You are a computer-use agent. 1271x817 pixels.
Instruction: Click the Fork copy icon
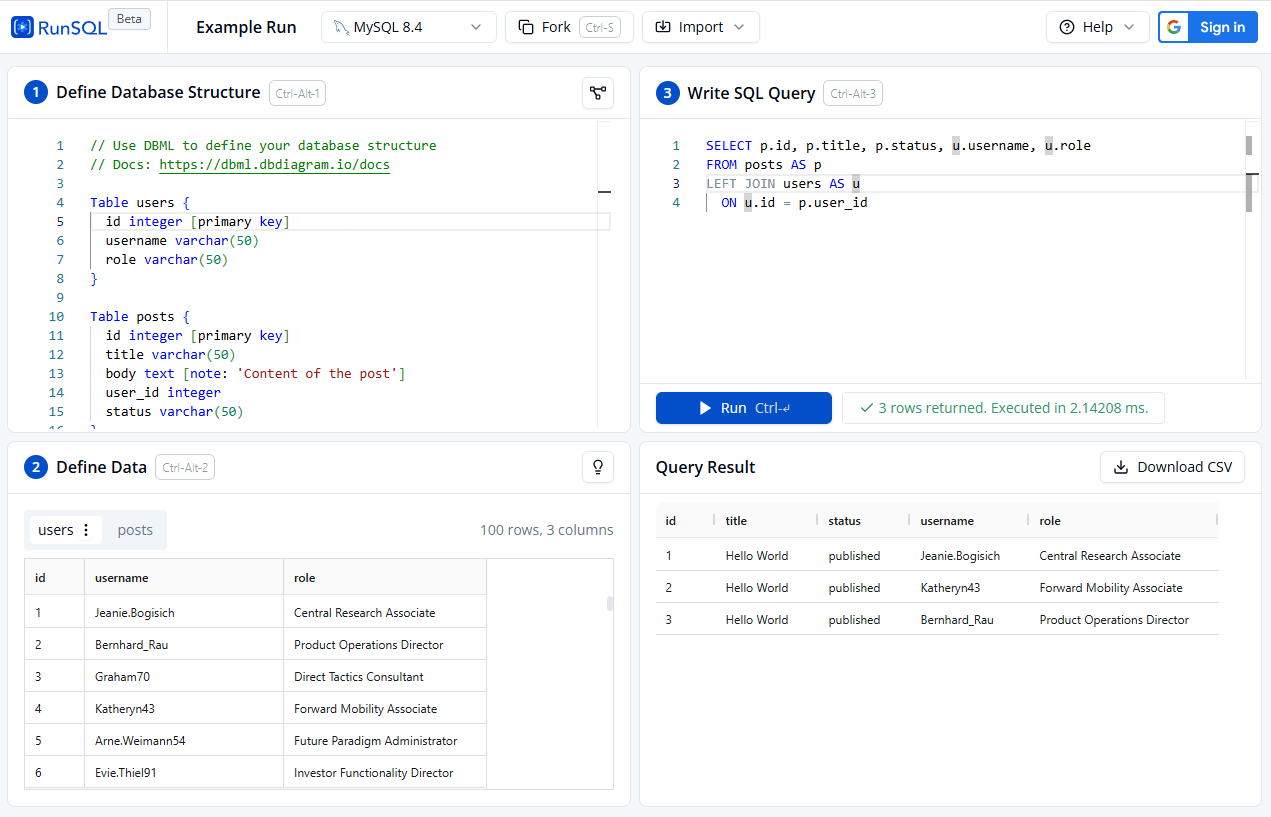(x=526, y=27)
